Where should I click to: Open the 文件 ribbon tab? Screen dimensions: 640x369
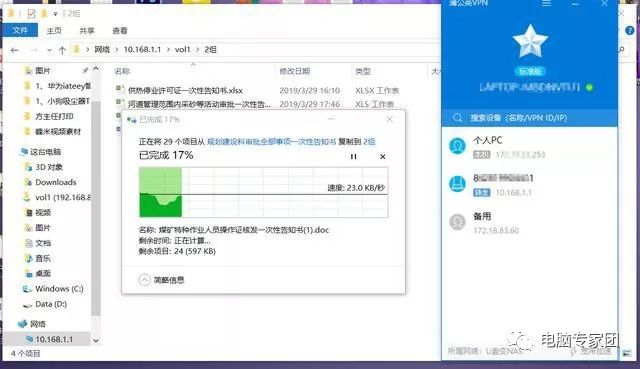click(20, 31)
